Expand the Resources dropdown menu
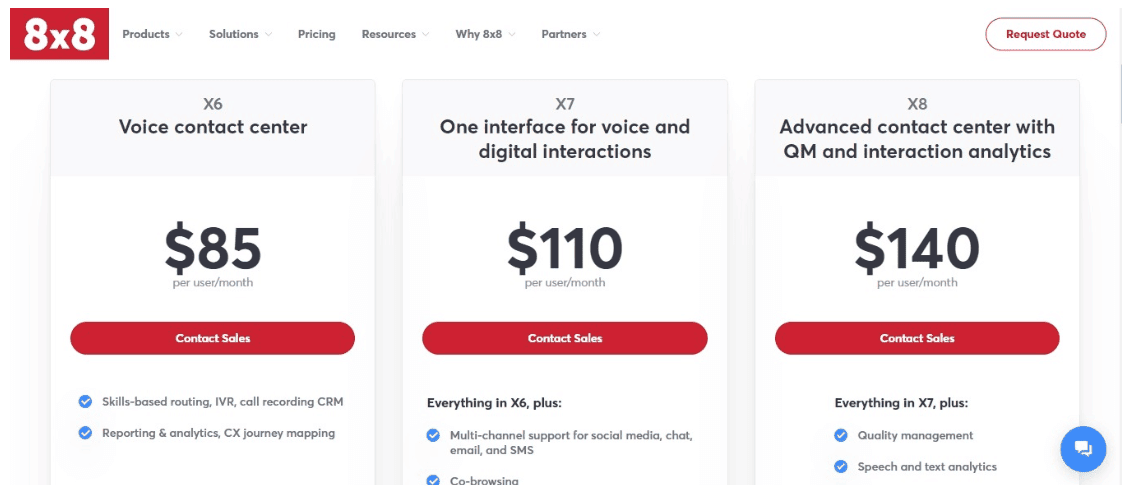 pyautogui.click(x=395, y=34)
